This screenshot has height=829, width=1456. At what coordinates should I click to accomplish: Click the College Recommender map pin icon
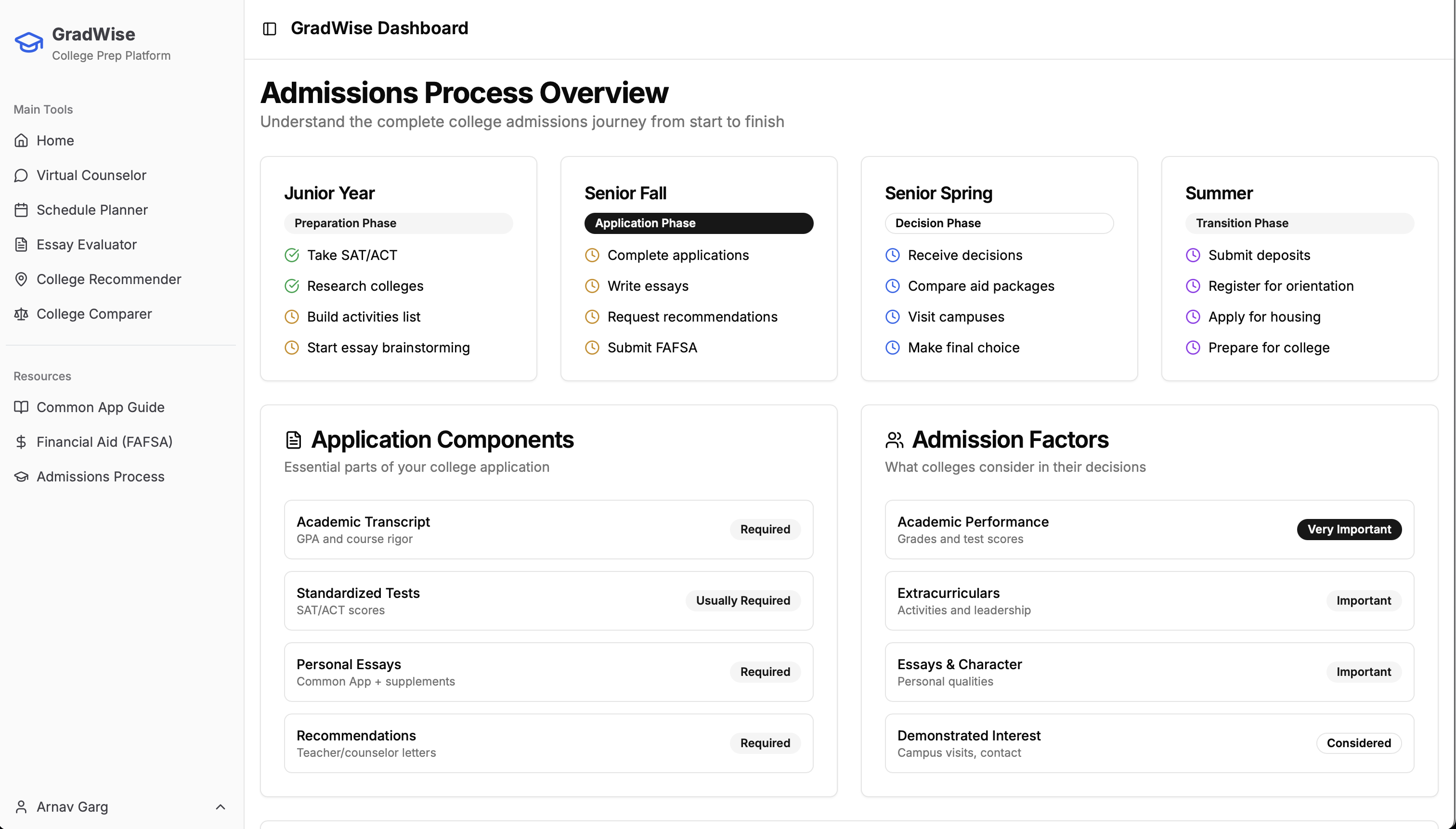pos(21,280)
